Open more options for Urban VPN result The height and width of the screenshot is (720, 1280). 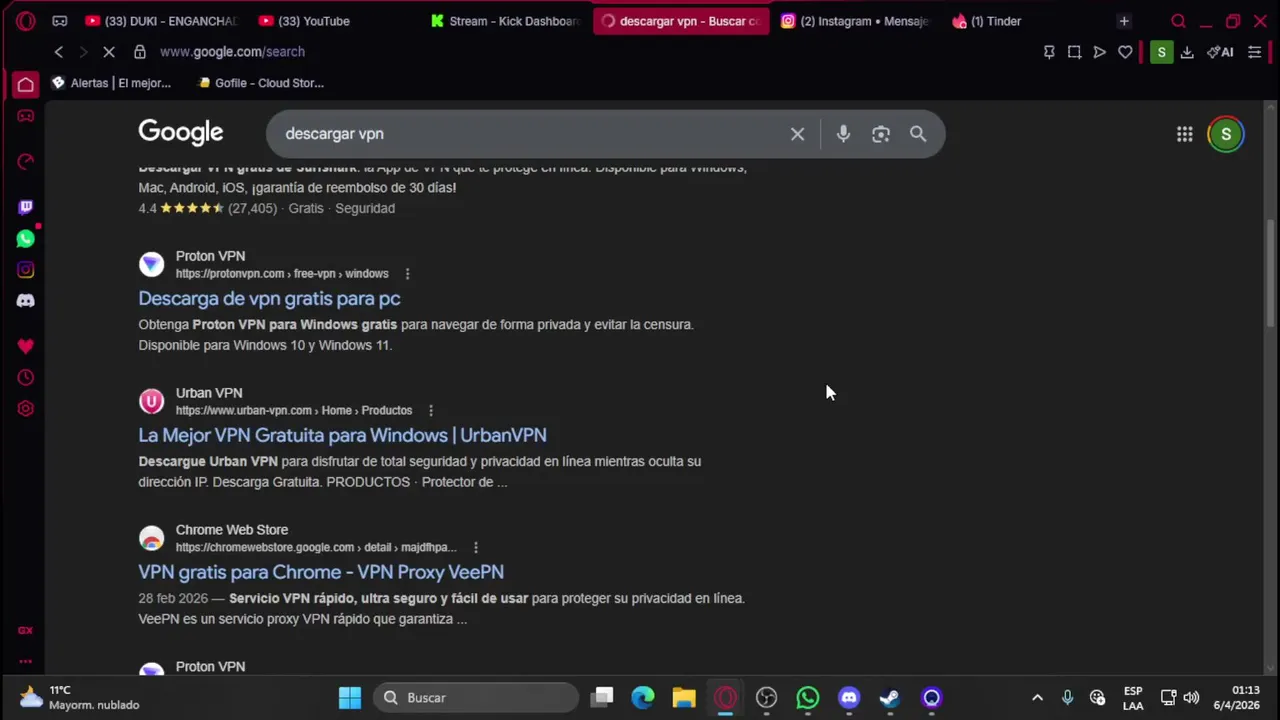tap(431, 411)
